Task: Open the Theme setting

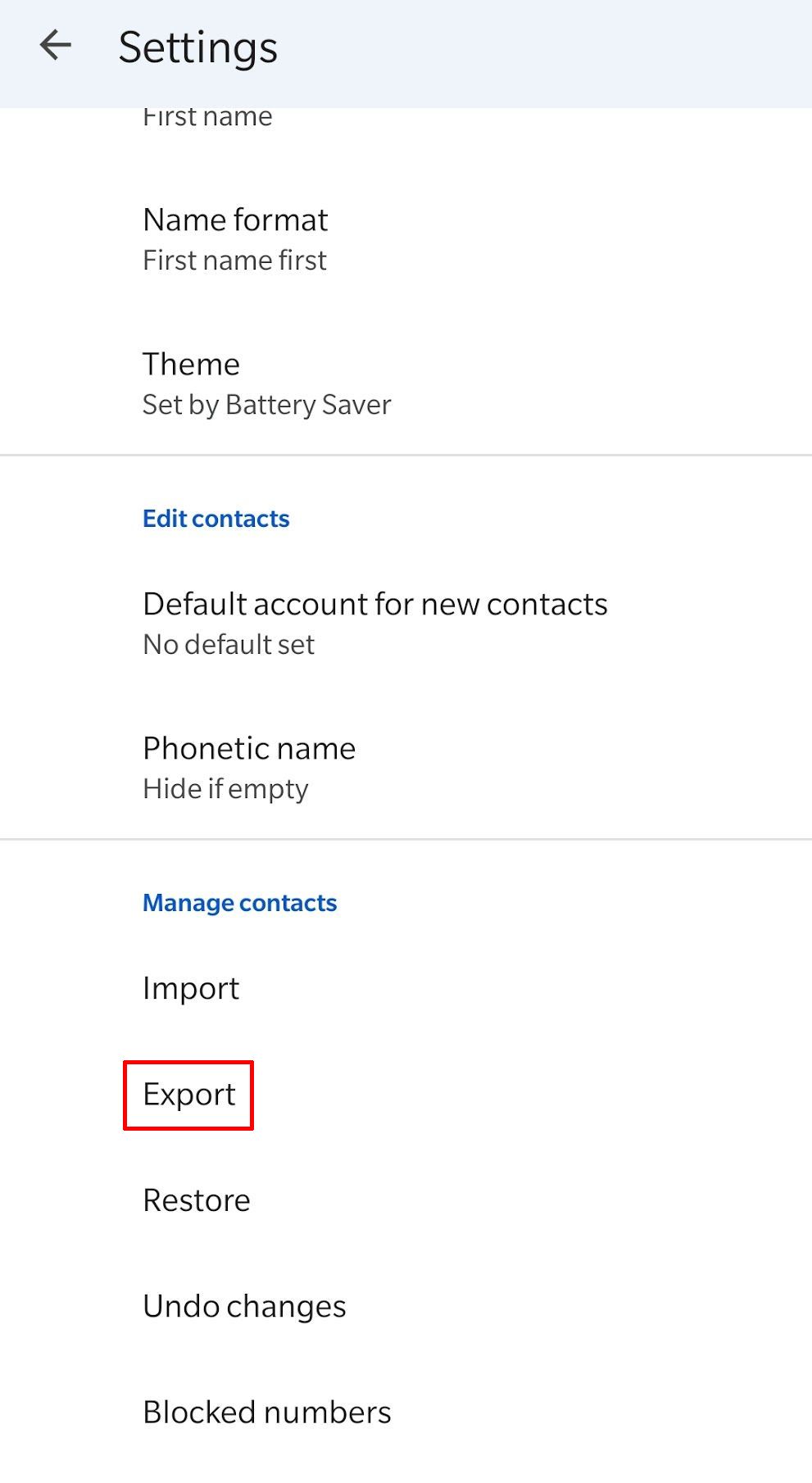Action: (x=191, y=364)
